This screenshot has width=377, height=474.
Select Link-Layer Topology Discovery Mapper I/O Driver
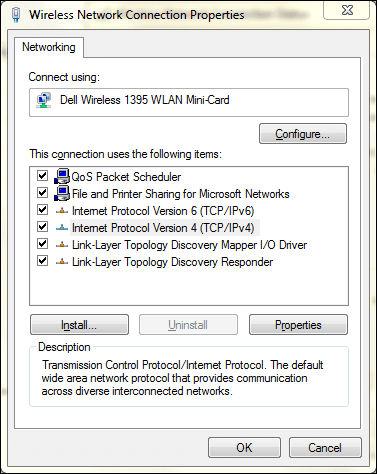(x=189, y=245)
